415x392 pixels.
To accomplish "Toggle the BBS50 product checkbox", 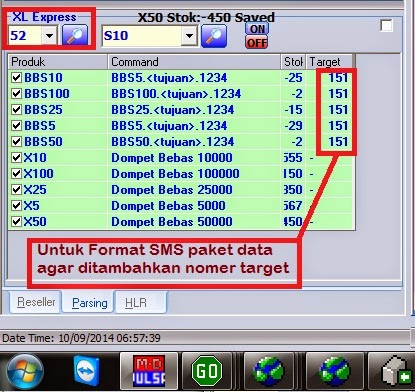I will (16, 141).
